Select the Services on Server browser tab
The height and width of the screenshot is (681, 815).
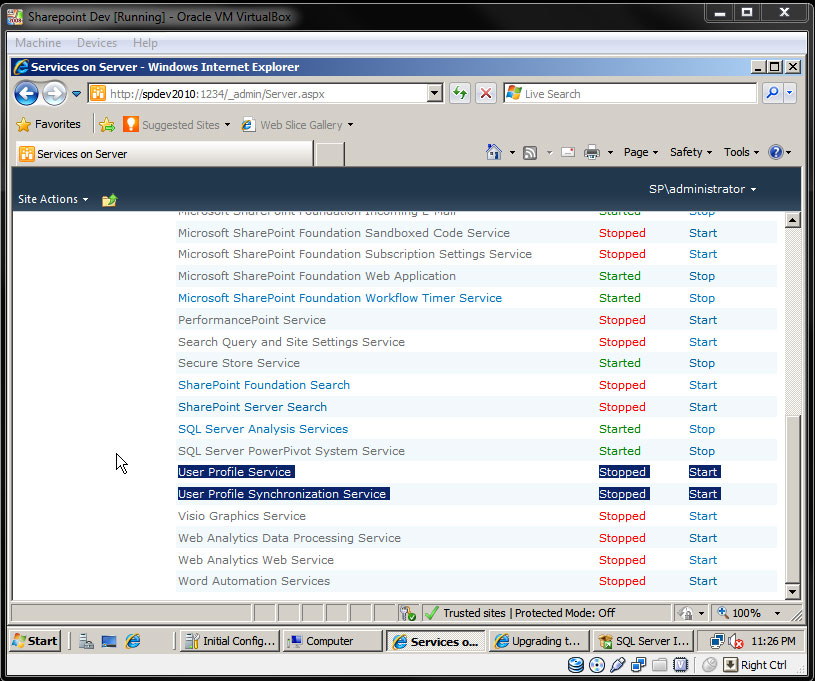[x=164, y=154]
